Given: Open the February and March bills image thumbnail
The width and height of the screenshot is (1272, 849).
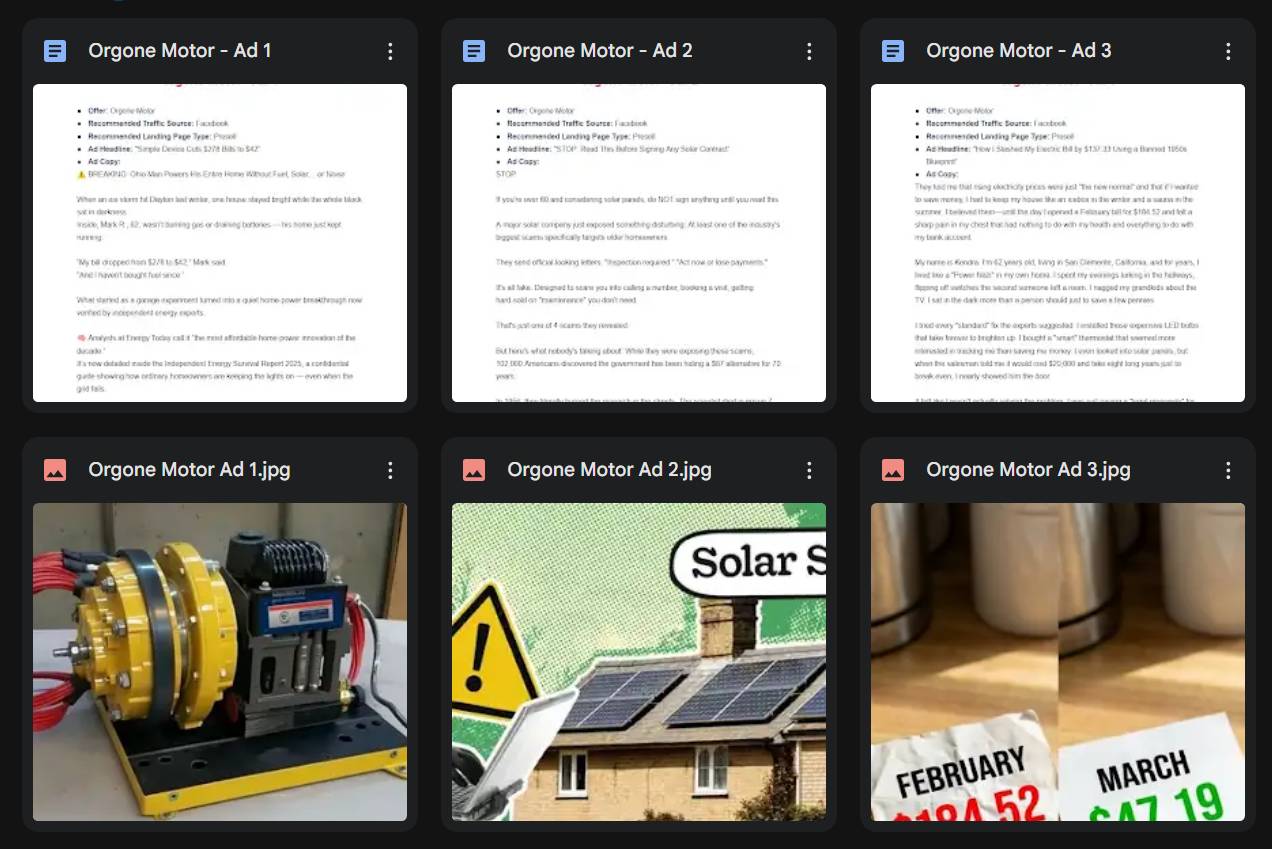Looking at the screenshot, I should (x=1058, y=662).
